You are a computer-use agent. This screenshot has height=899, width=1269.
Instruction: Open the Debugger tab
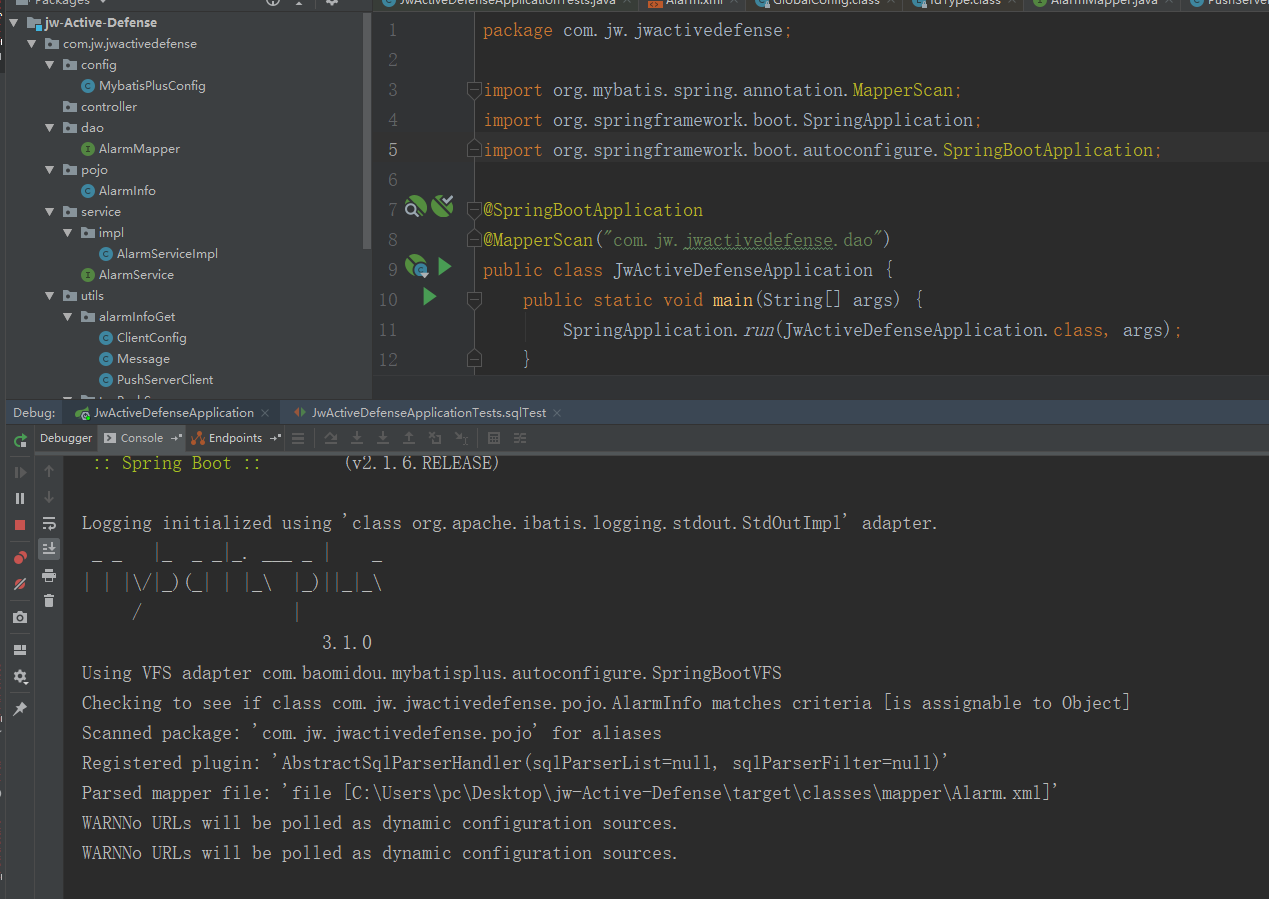point(66,438)
